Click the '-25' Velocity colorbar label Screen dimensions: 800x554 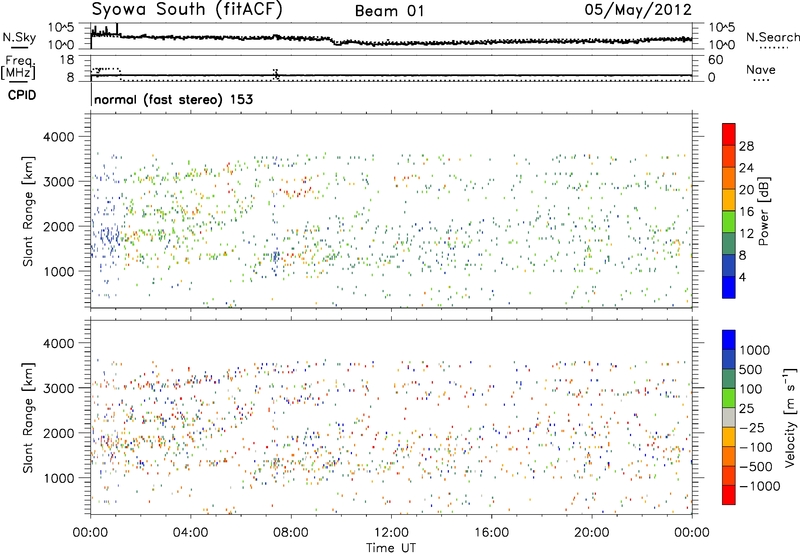(752, 427)
